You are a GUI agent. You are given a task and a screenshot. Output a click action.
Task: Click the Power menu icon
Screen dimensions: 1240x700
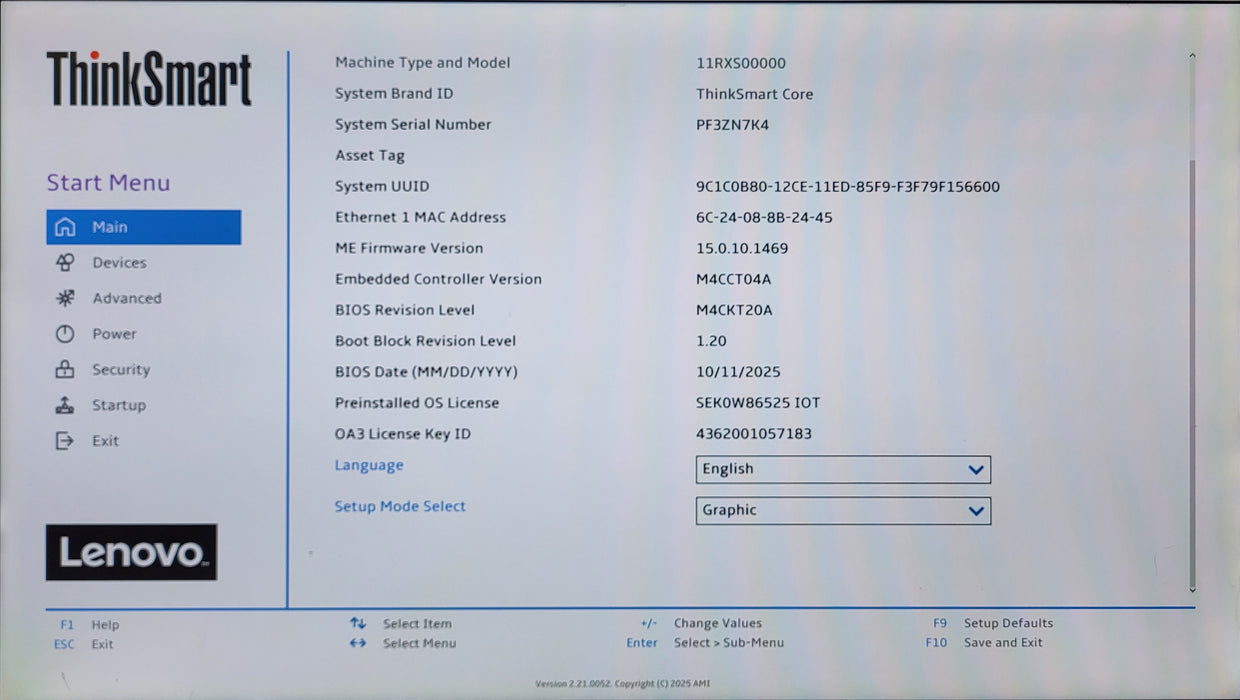65,334
